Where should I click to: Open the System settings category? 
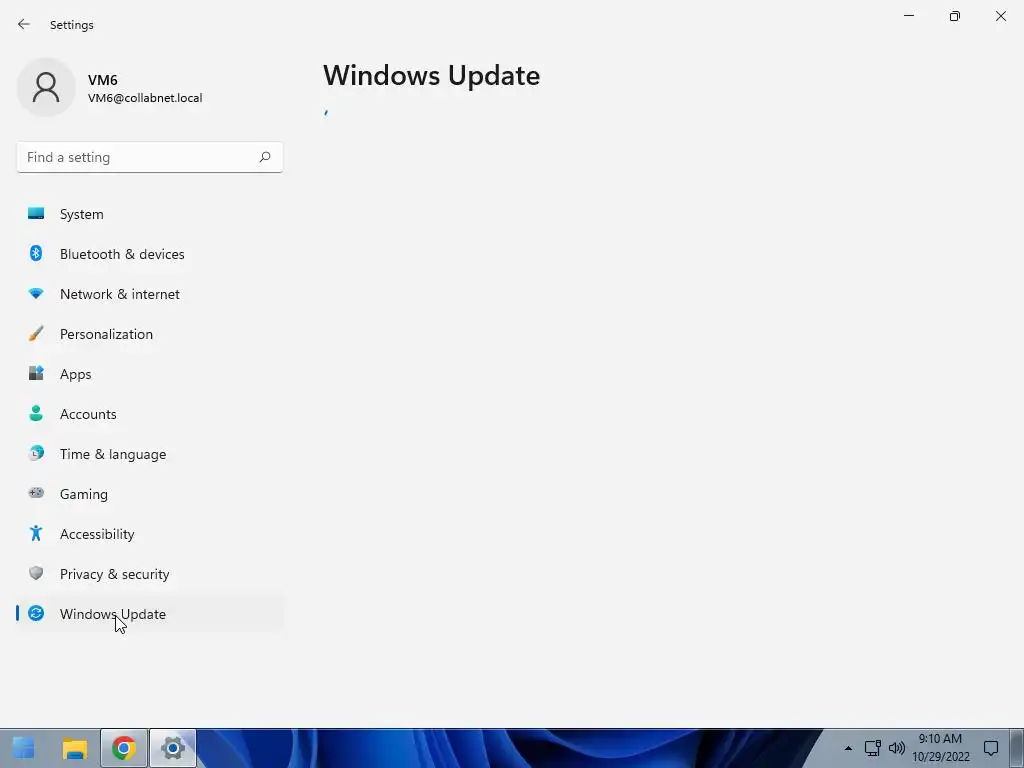150,214
